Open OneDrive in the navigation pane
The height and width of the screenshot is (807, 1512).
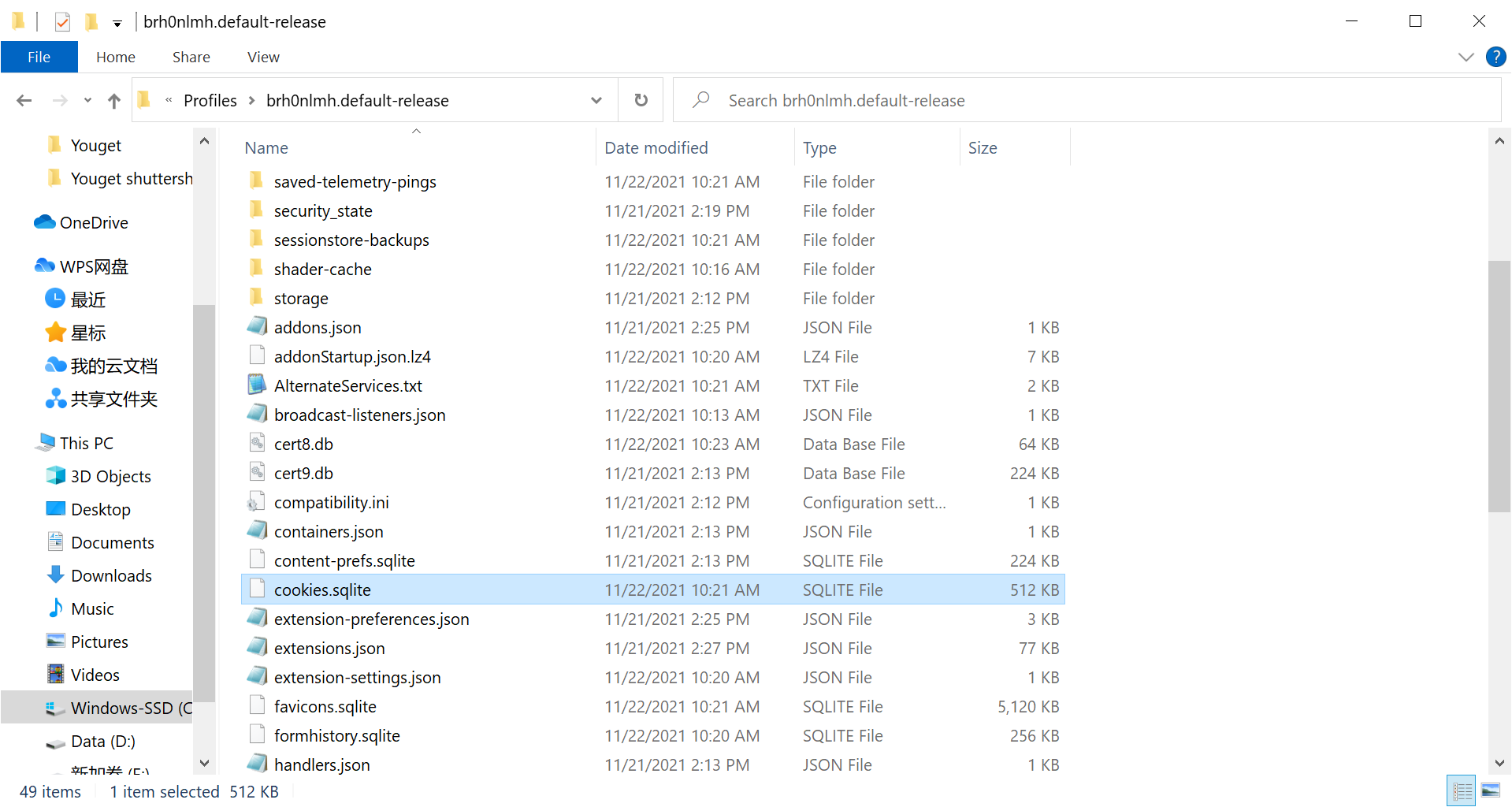94,223
